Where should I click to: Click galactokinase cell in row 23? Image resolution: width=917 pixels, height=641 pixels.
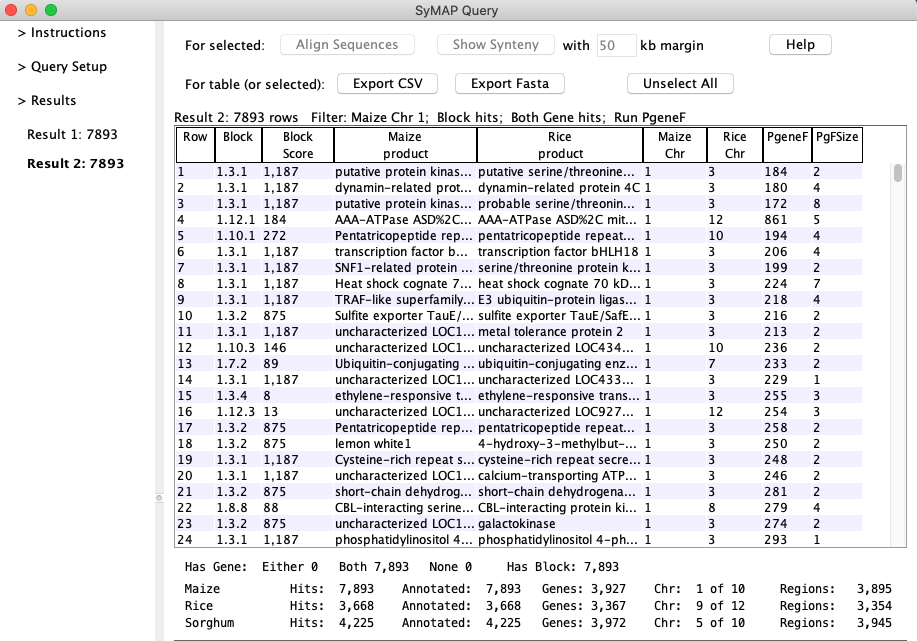[x=560, y=524]
